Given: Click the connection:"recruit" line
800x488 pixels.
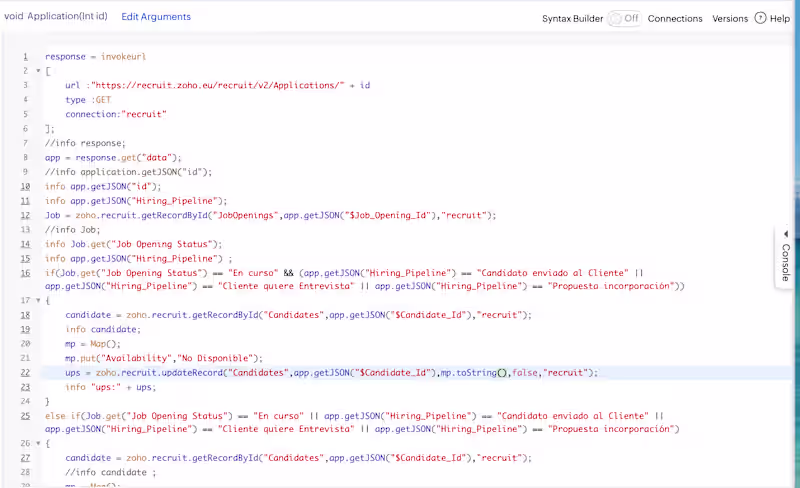Looking at the screenshot, I should pos(116,114).
